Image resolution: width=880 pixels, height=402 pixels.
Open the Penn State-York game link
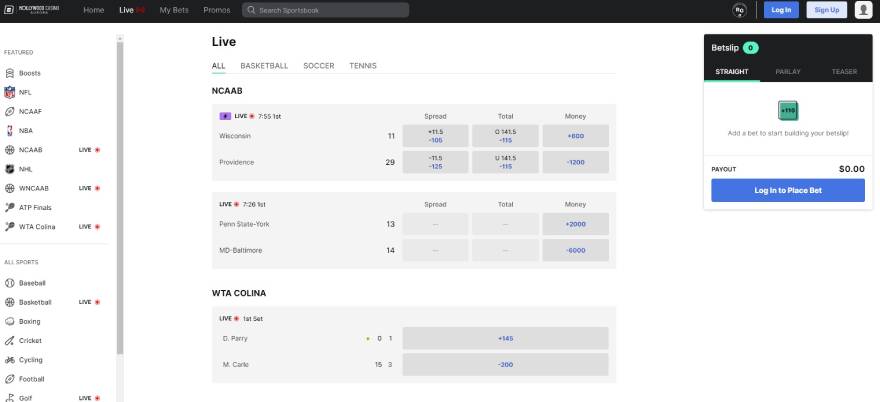[245, 224]
